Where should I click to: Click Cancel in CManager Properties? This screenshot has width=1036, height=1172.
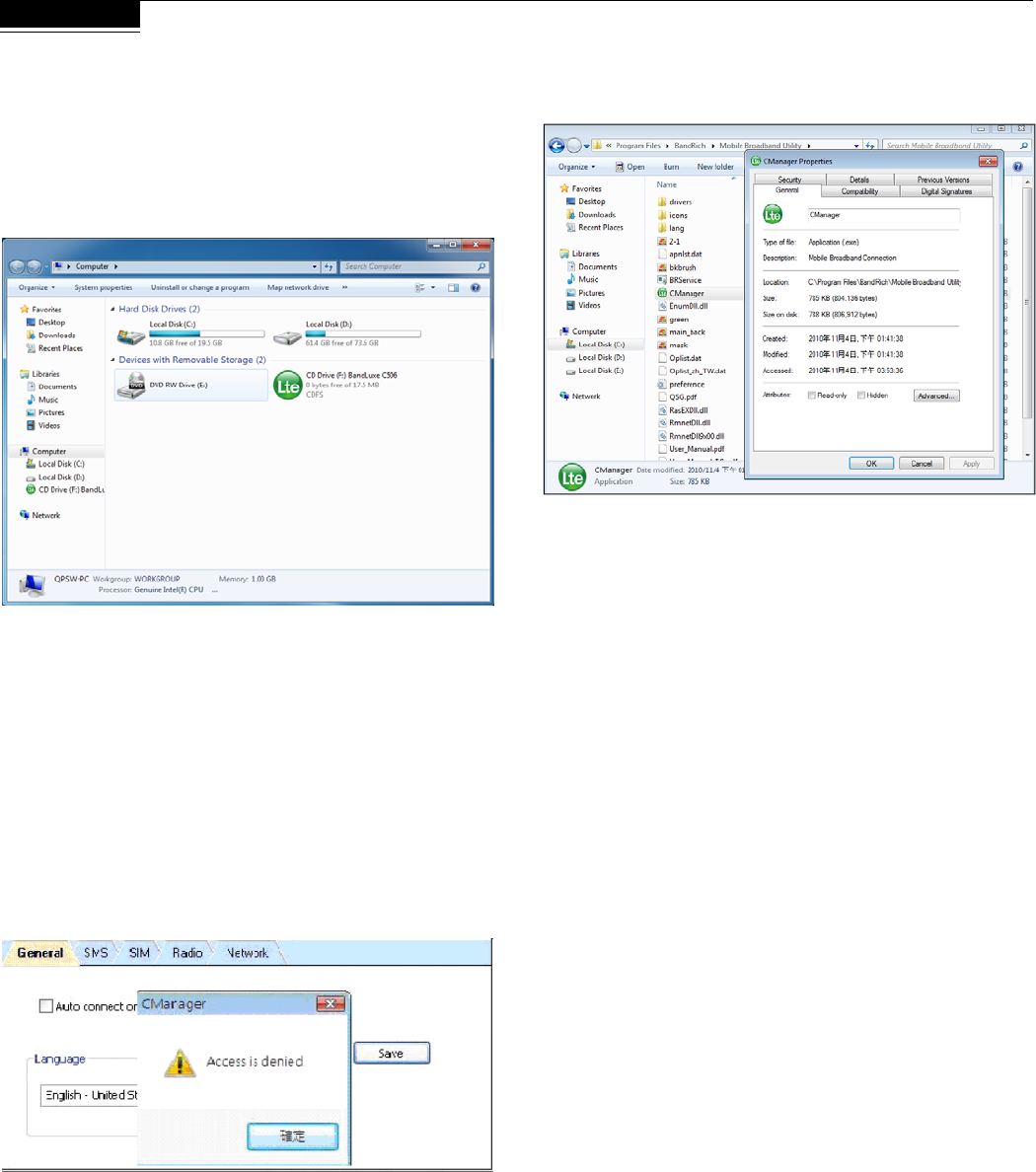[922, 464]
